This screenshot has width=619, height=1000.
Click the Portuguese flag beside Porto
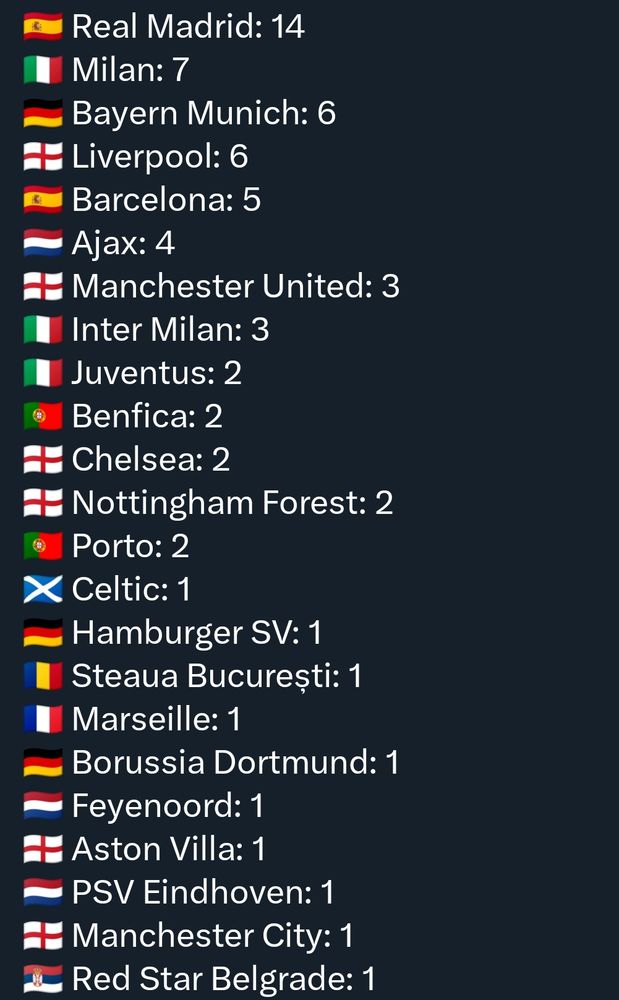43,546
